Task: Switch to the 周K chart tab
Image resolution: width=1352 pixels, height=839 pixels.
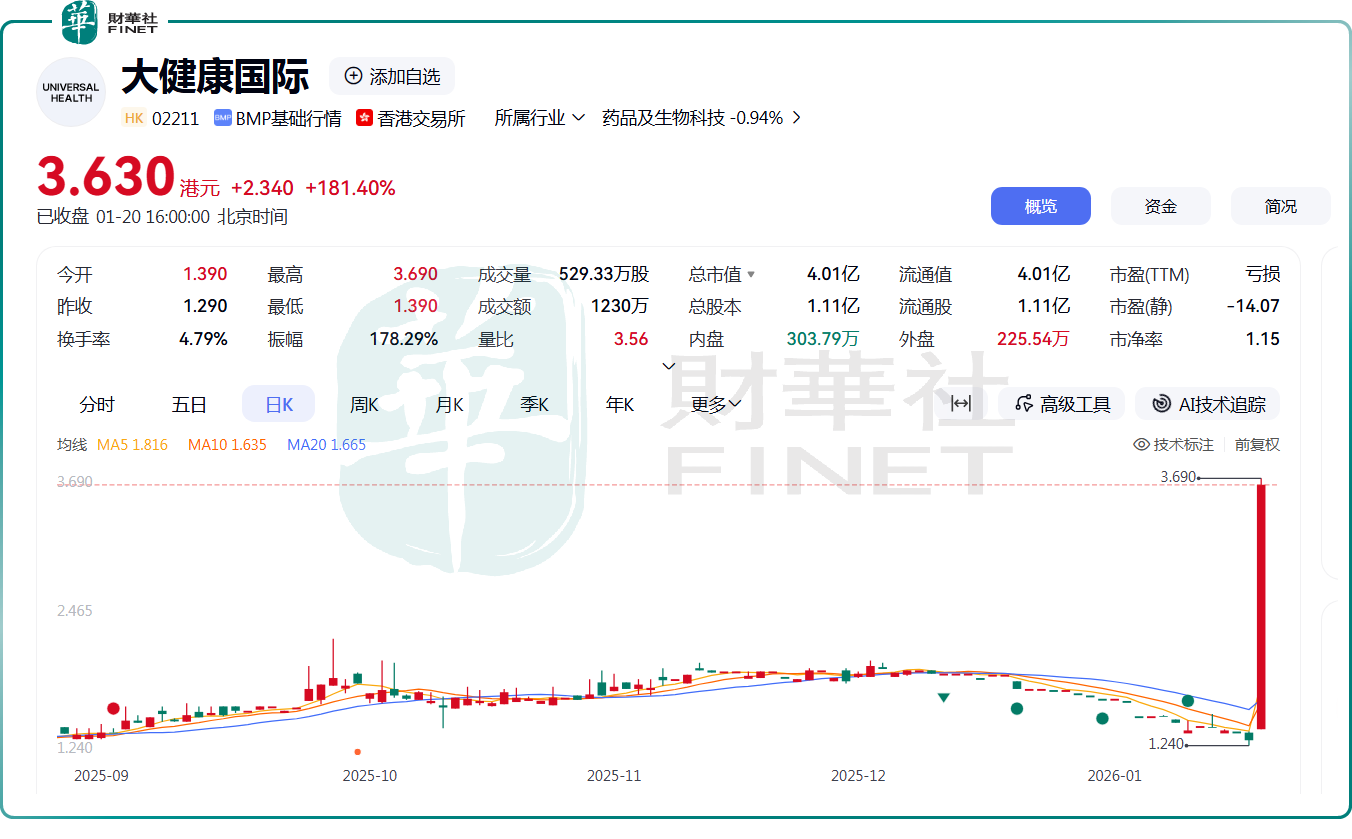Action: point(364,404)
